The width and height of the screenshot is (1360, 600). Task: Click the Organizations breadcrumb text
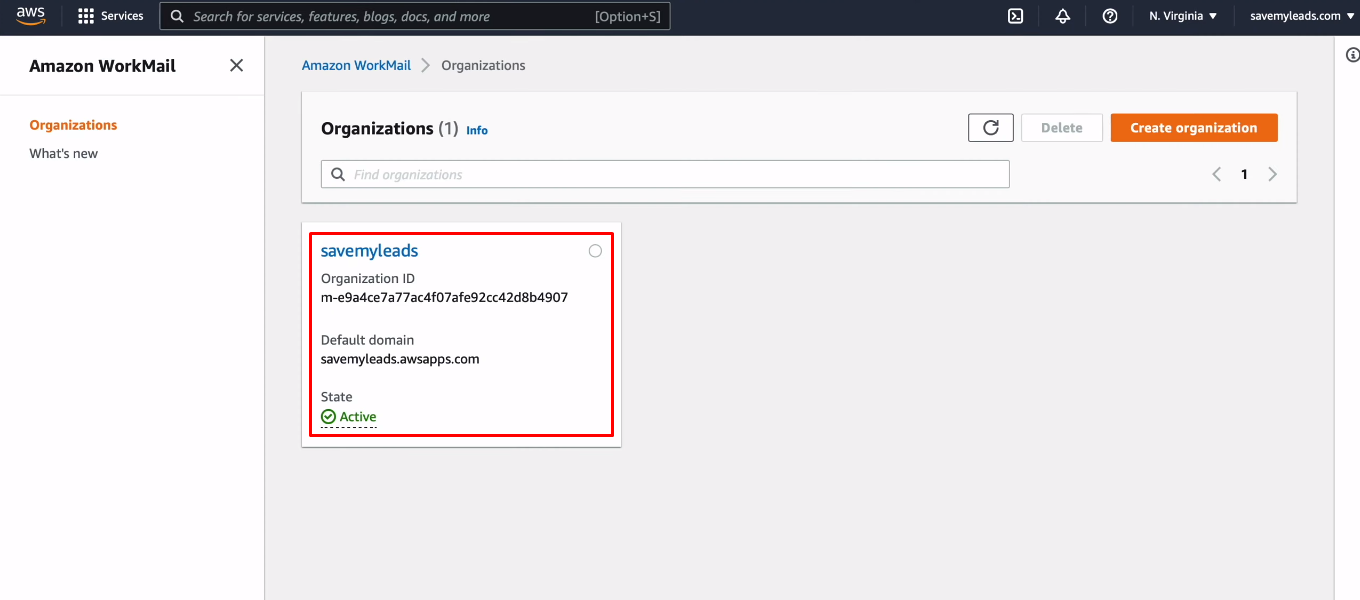483,65
